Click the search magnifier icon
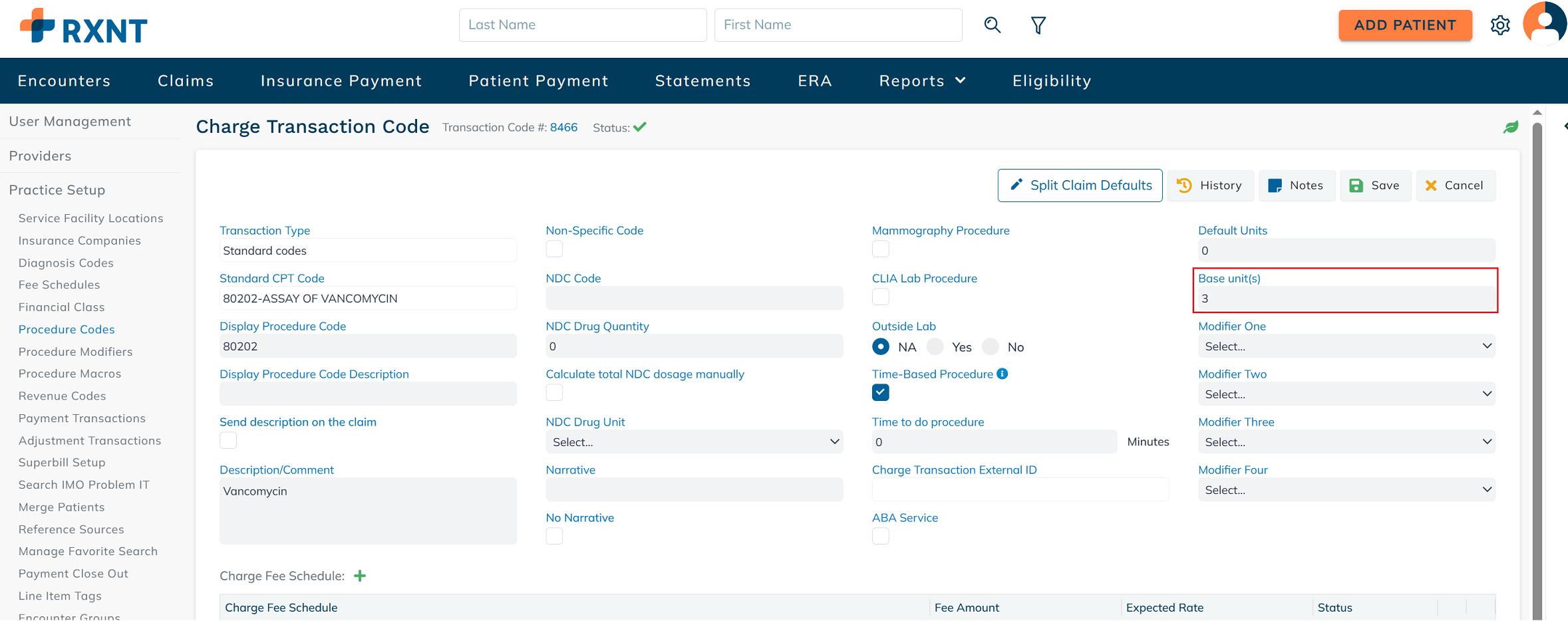 coord(992,25)
